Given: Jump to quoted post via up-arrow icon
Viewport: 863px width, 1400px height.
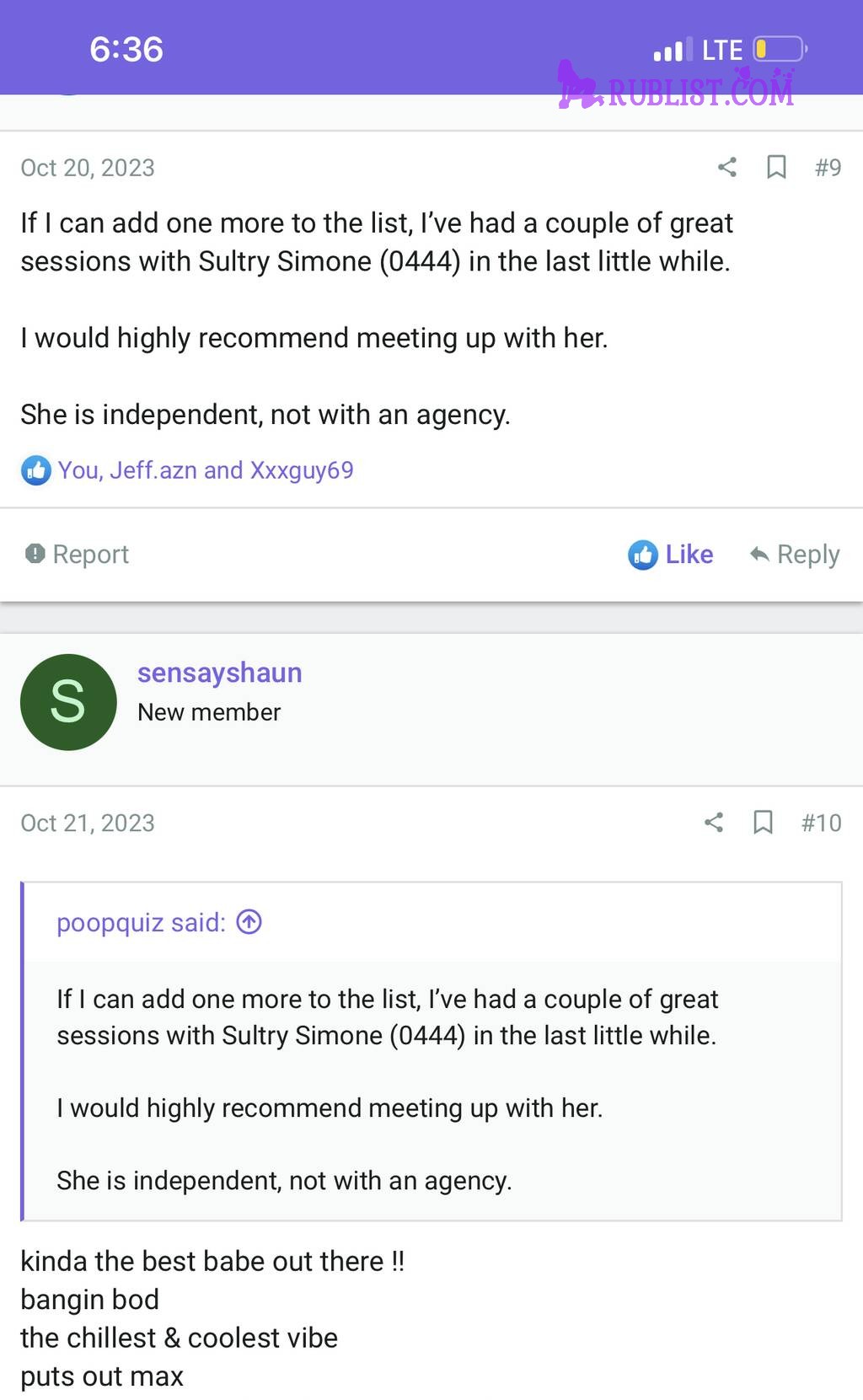Looking at the screenshot, I should point(249,922).
